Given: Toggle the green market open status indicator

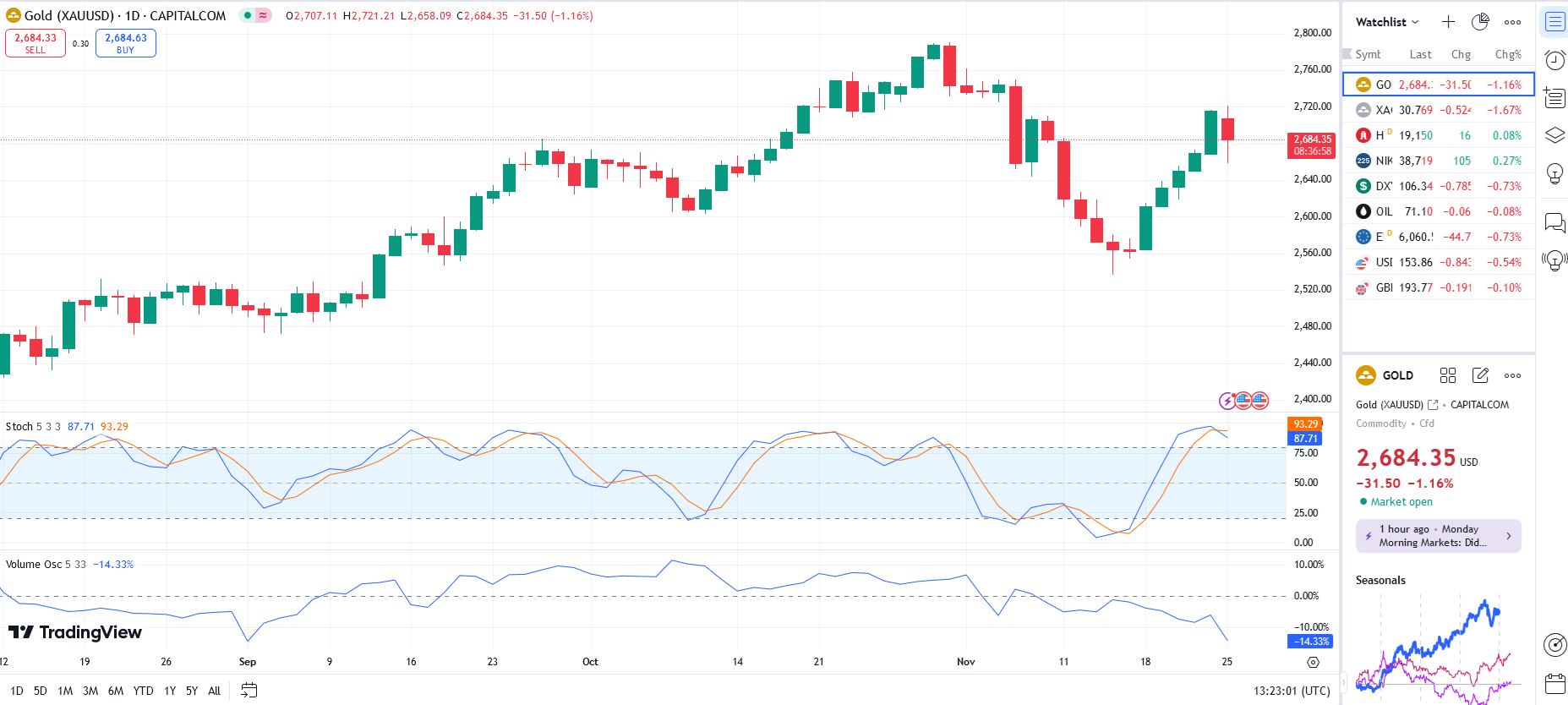Looking at the screenshot, I should pos(247,15).
